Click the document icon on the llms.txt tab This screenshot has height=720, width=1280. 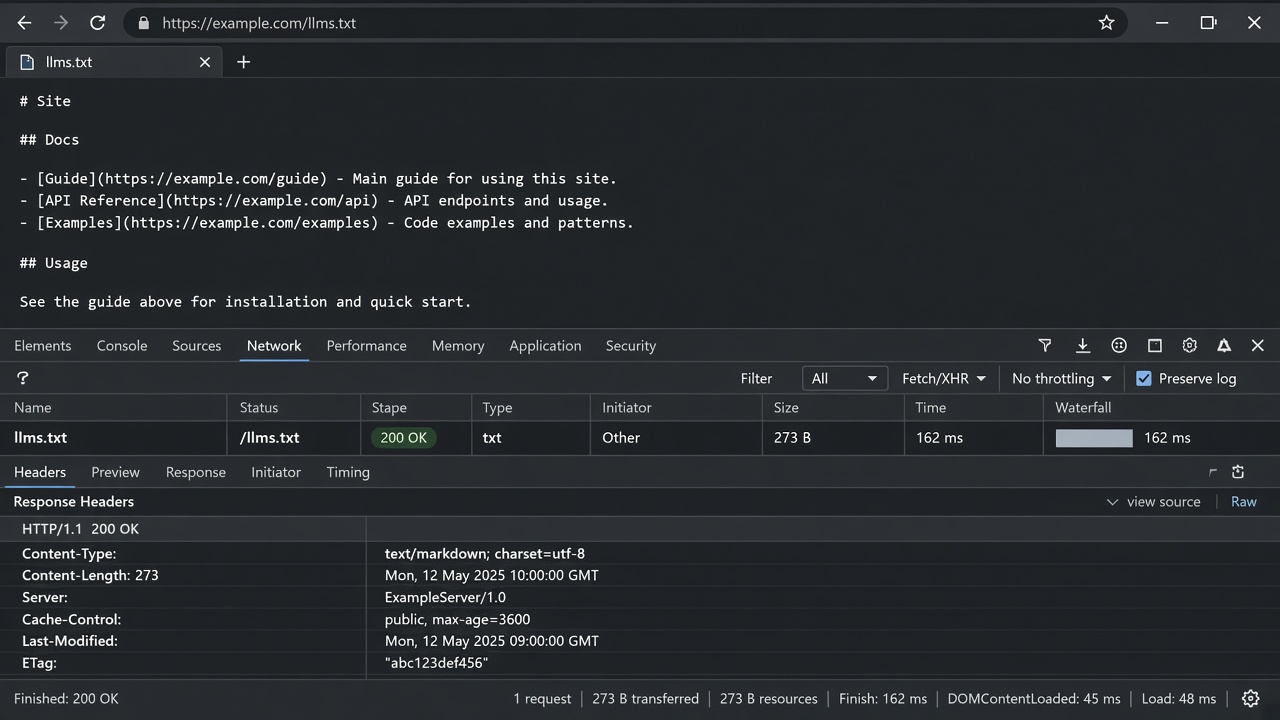[x=27, y=62]
